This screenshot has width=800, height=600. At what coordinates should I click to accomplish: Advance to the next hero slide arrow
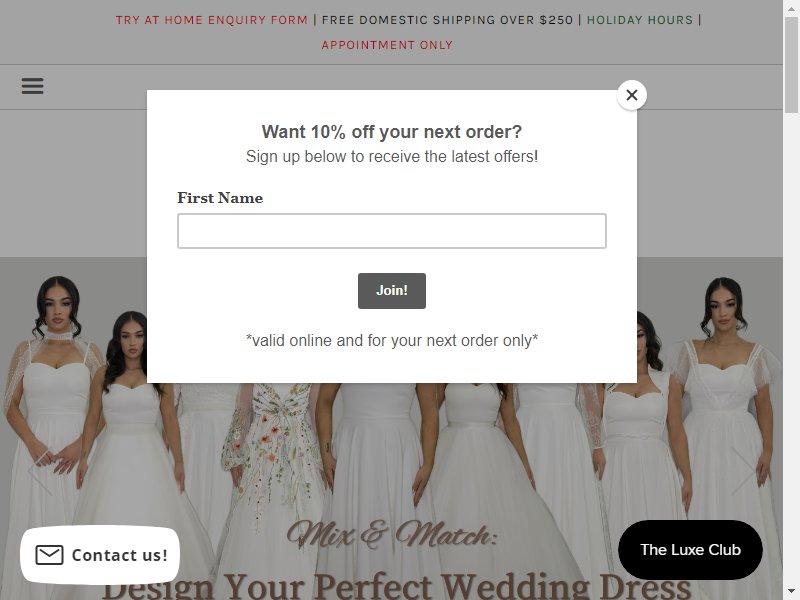[742, 472]
